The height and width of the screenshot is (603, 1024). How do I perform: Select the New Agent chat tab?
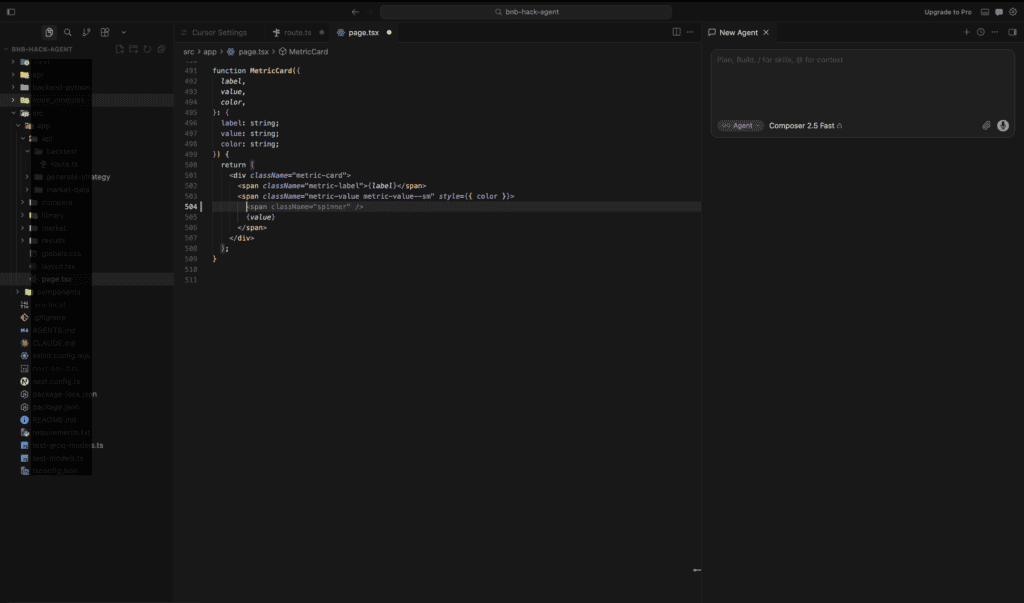tap(739, 32)
